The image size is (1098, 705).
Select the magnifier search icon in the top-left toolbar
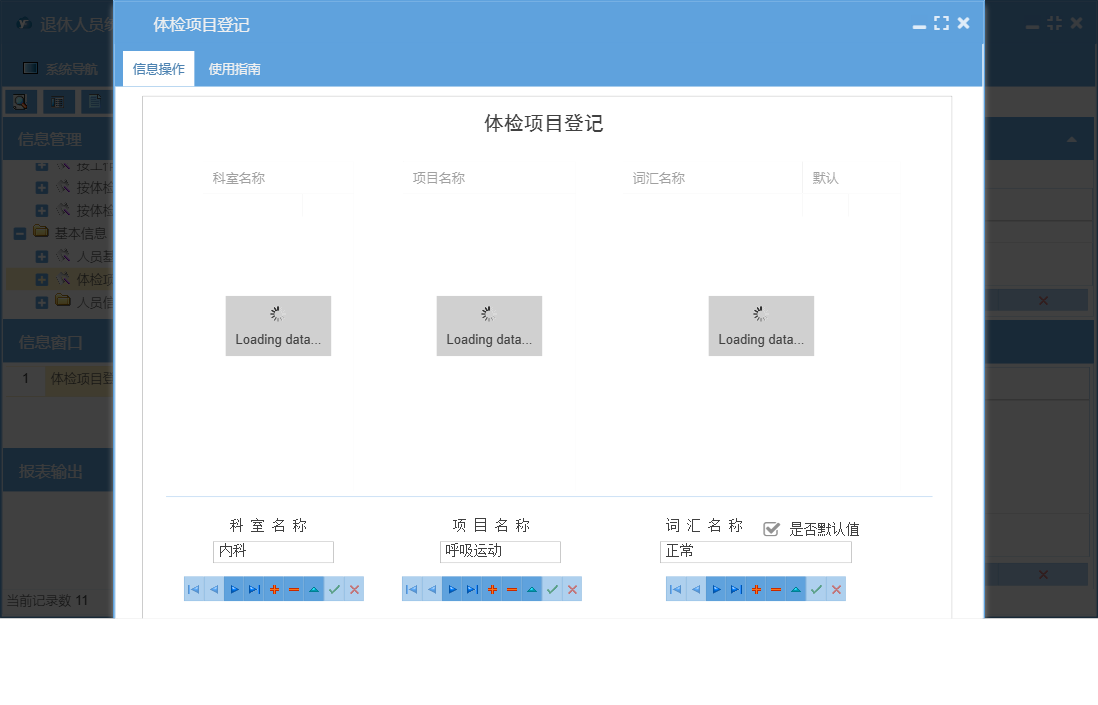pos(20,101)
